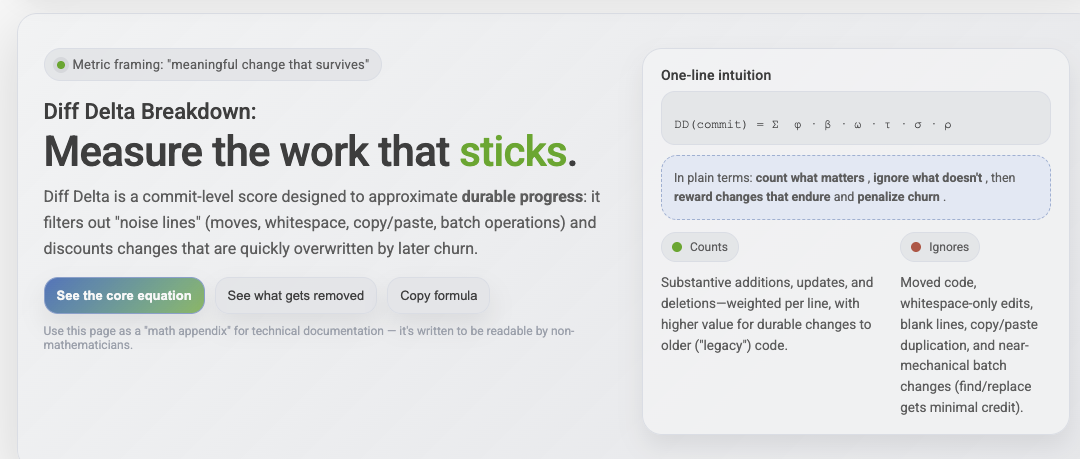
Task: Click the green dot in the Metric framing pill
Action: click(61, 65)
